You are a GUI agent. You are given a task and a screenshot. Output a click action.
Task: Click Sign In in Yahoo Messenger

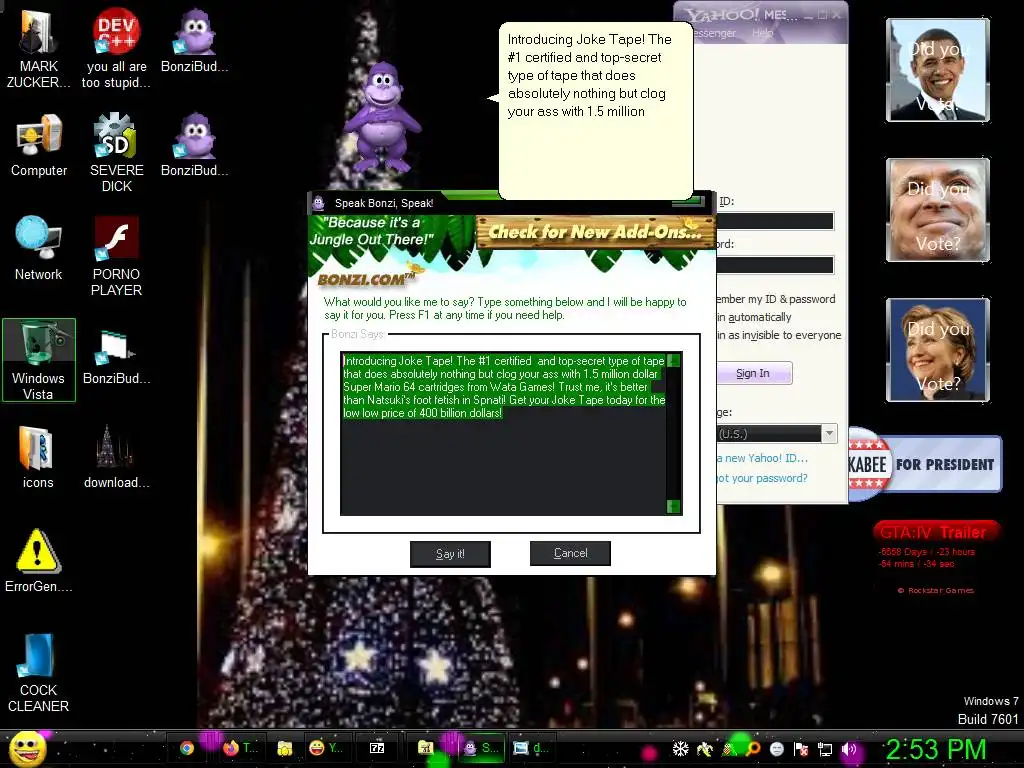click(x=754, y=373)
